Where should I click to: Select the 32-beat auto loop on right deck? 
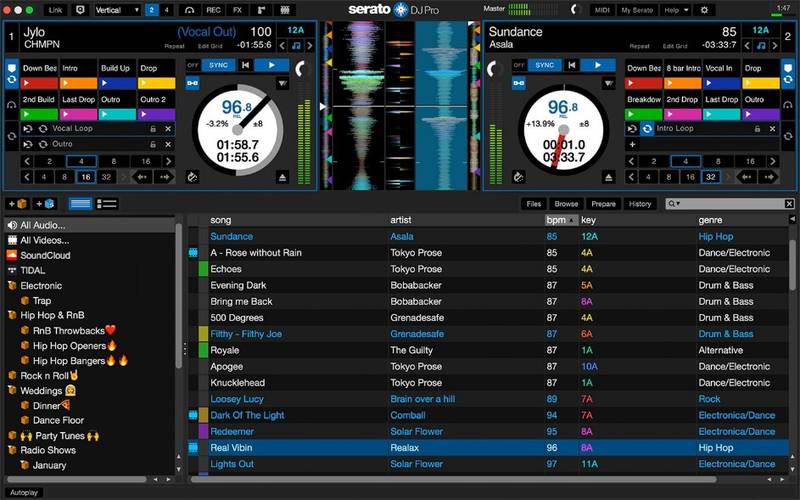[711, 177]
